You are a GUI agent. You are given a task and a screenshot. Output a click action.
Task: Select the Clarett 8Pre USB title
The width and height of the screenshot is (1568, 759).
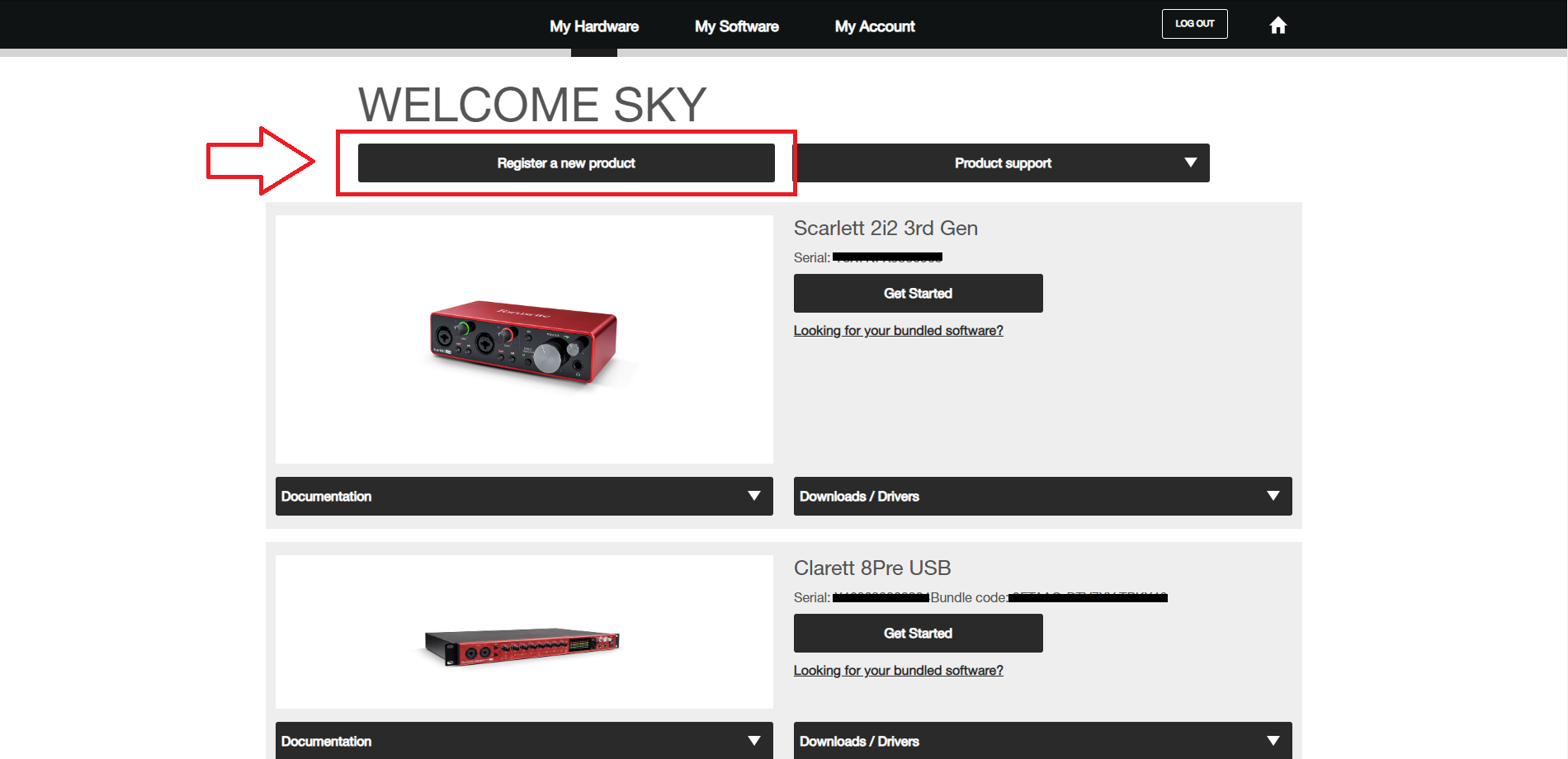(x=872, y=568)
